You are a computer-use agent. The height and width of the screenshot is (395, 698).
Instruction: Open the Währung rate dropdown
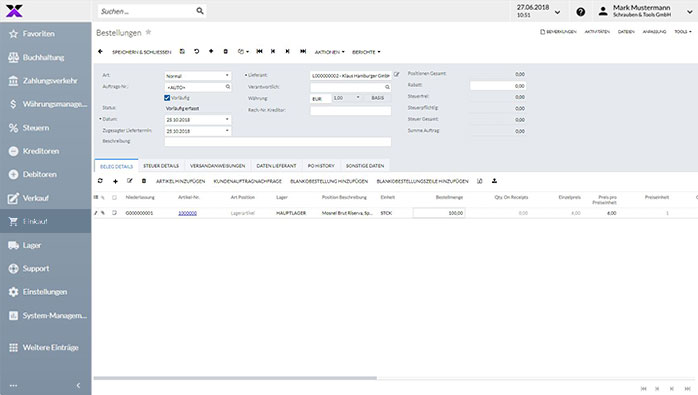click(357, 98)
